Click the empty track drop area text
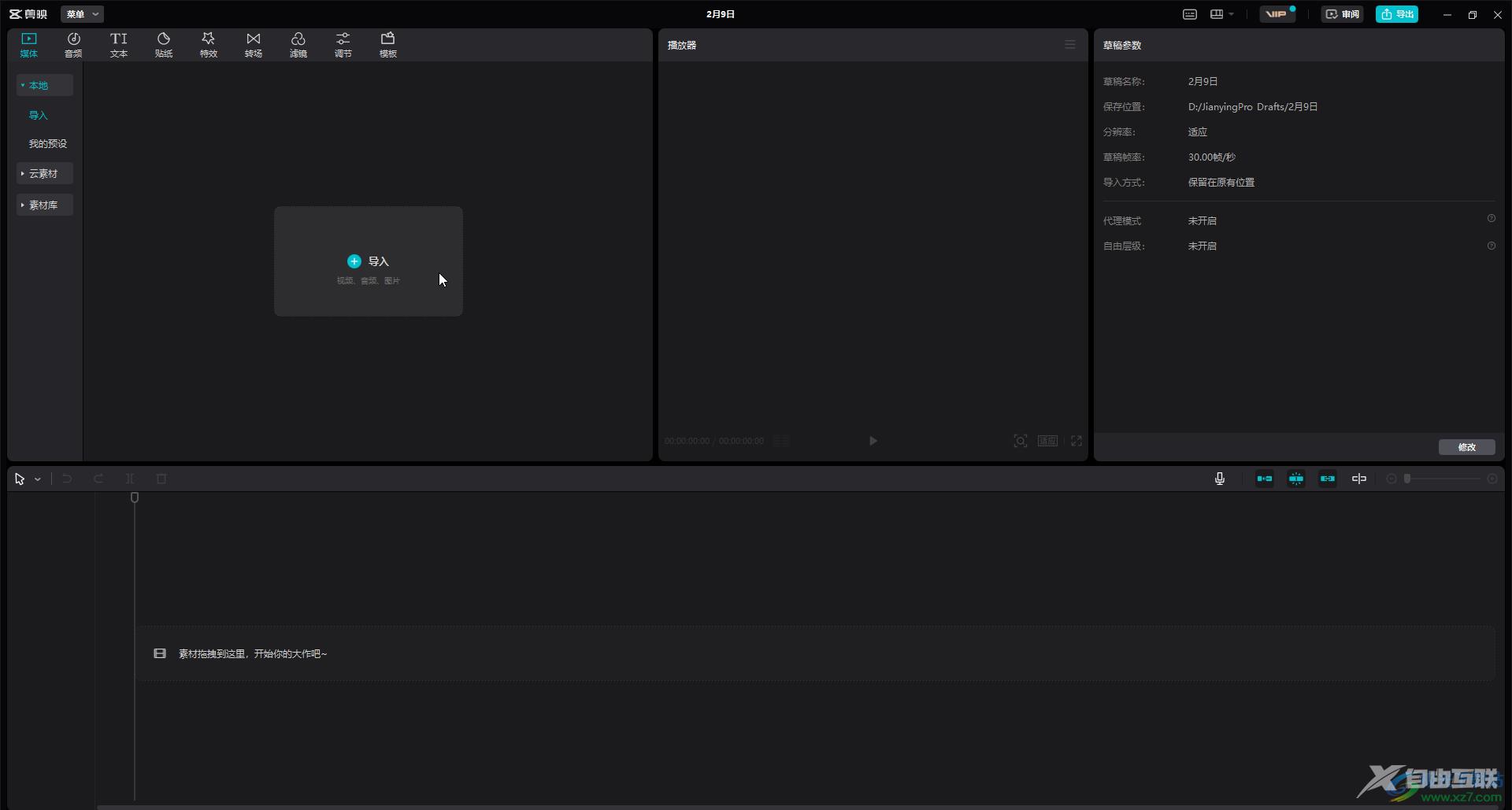The height and width of the screenshot is (810, 1512). point(253,653)
